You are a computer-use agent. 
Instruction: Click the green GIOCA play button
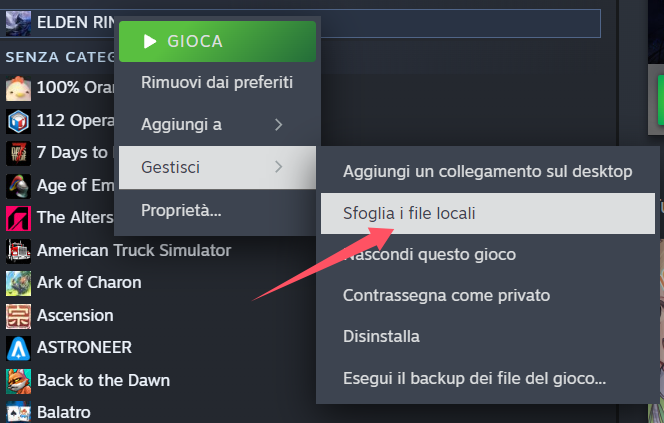click(x=217, y=41)
